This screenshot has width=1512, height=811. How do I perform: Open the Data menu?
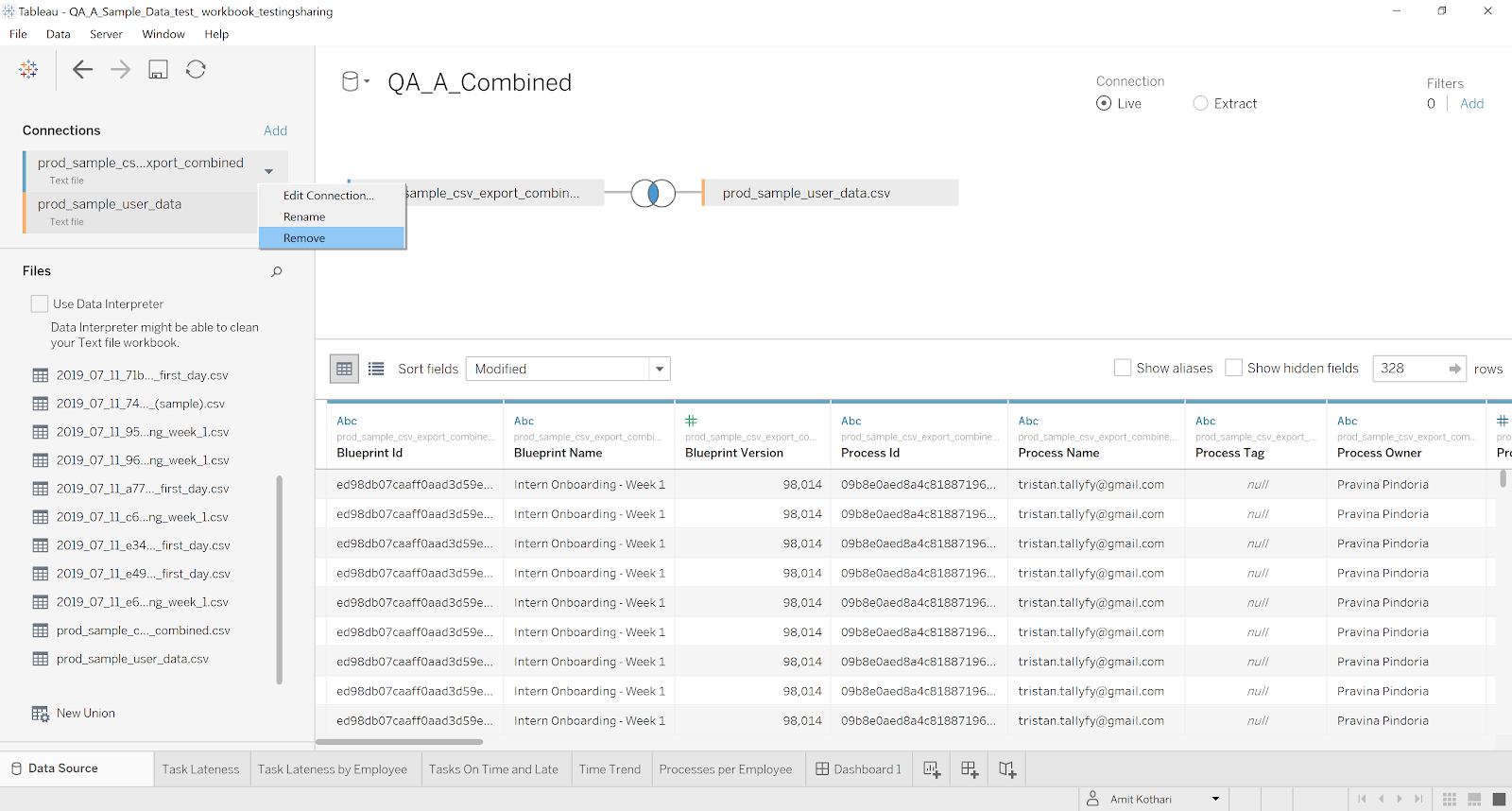pos(59,34)
